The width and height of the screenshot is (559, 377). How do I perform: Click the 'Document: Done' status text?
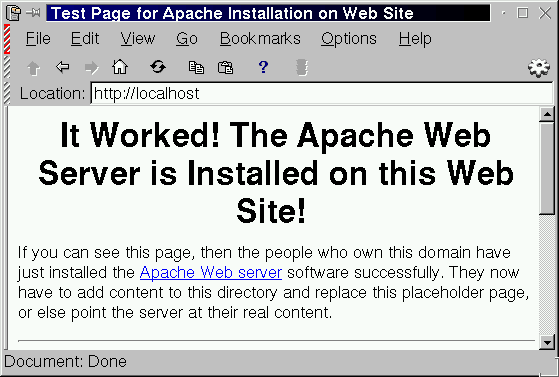pyautogui.click(x=65, y=361)
